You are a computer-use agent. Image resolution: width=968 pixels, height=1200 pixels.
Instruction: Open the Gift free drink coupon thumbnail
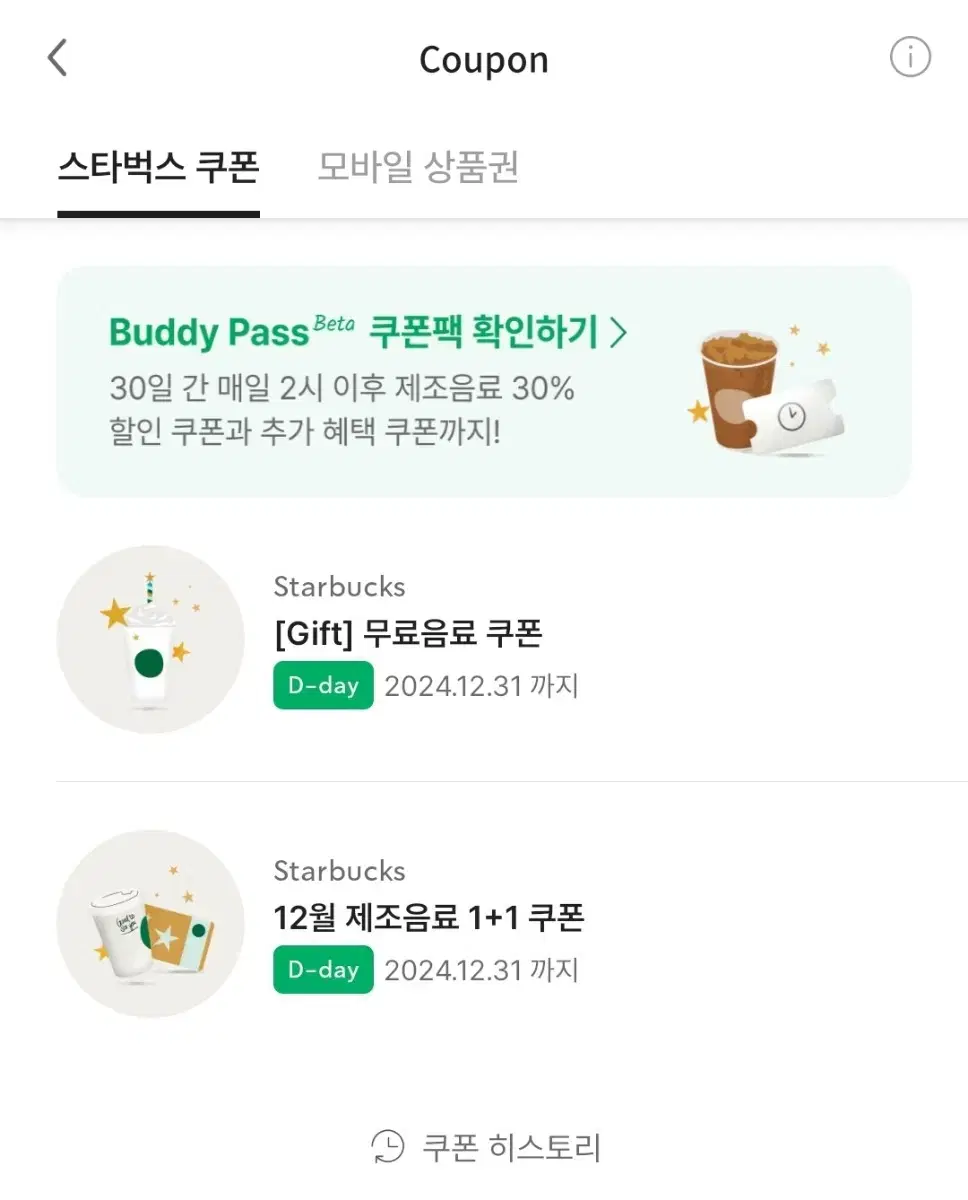150,639
